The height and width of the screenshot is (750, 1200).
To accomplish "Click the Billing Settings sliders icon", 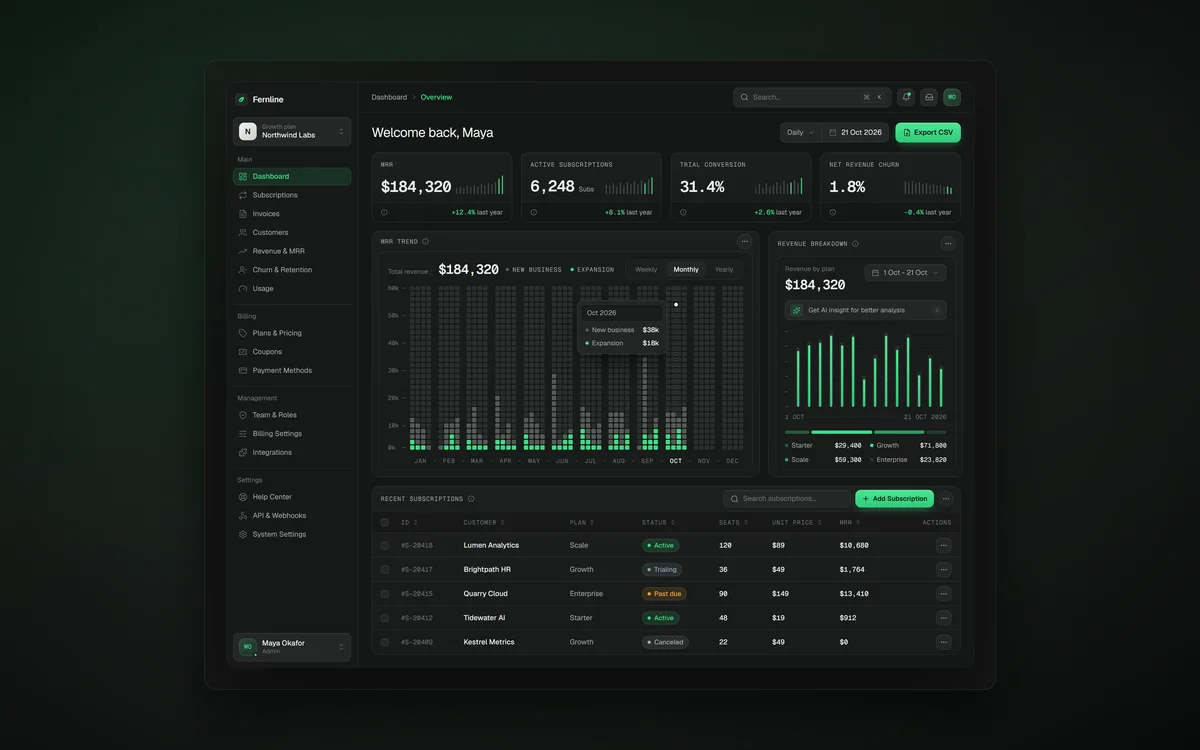I will point(243,434).
